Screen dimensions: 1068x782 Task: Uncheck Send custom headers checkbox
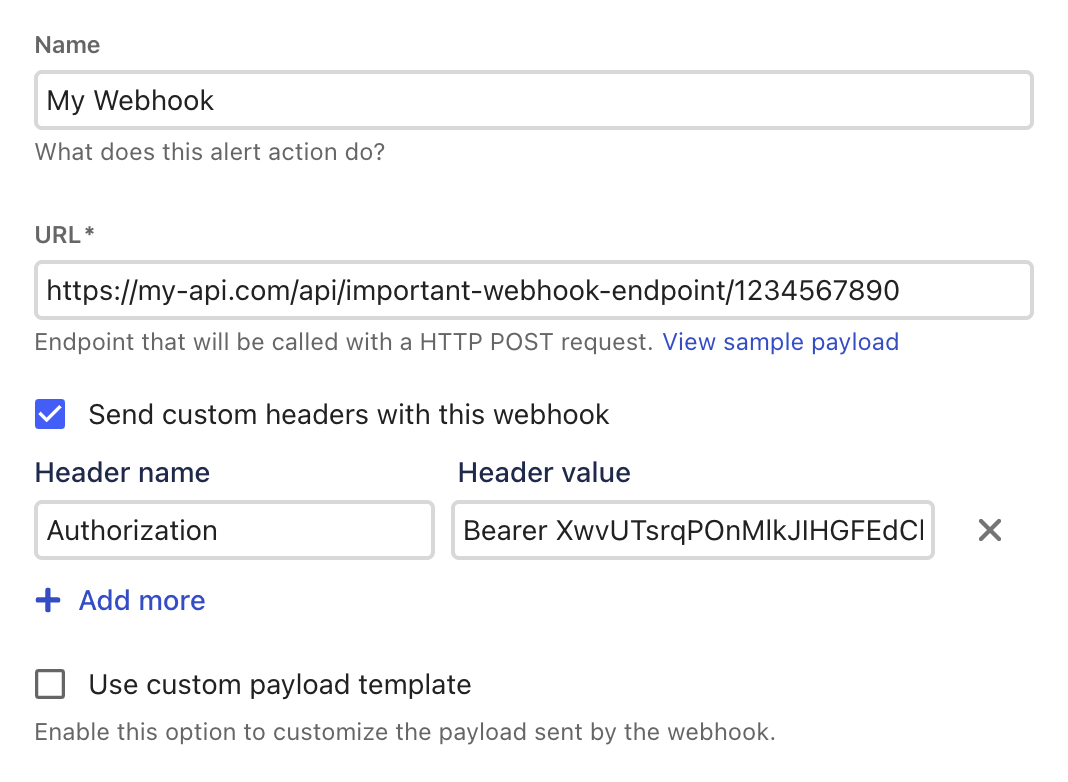50,414
